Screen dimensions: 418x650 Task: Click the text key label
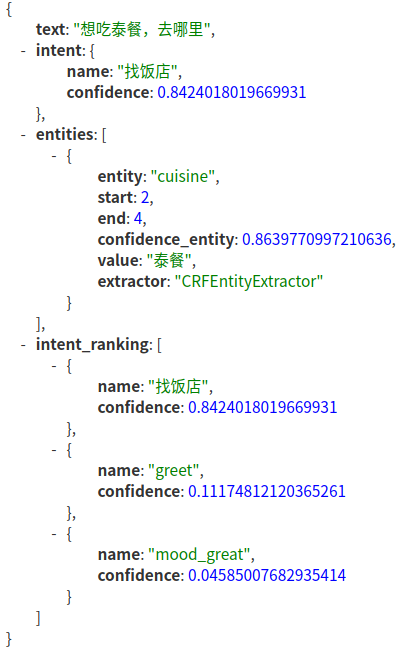pos(51,29)
